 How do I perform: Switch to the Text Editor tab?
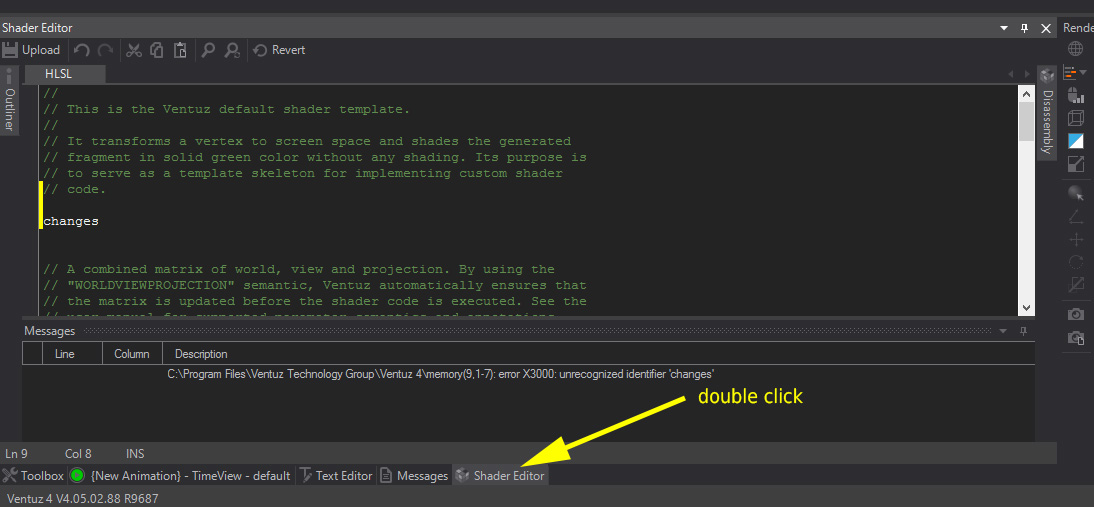[336, 476]
